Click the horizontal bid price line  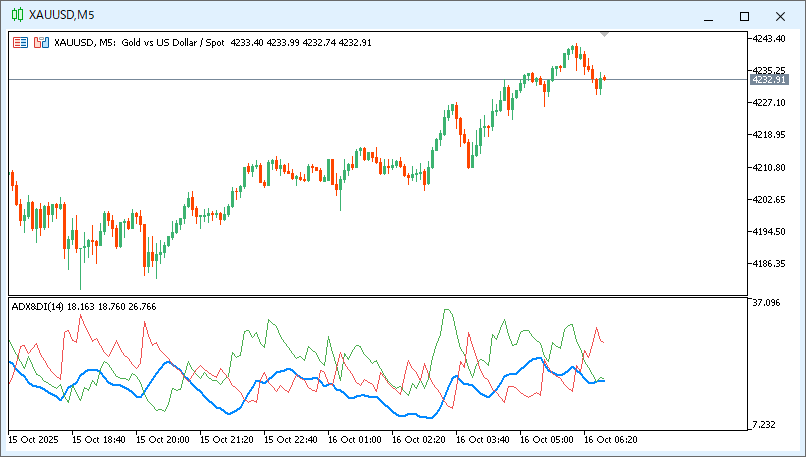click(300, 79)
